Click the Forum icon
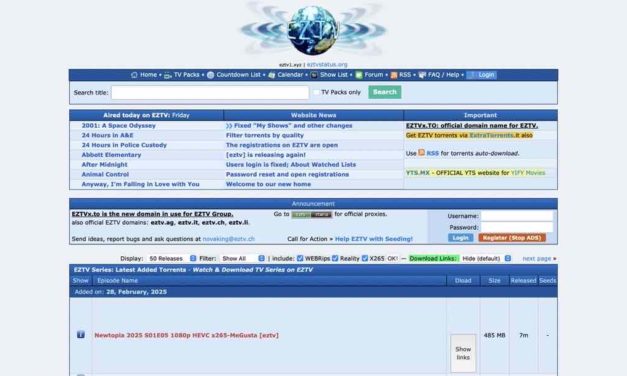627x376 pixels. pos(359,75)
